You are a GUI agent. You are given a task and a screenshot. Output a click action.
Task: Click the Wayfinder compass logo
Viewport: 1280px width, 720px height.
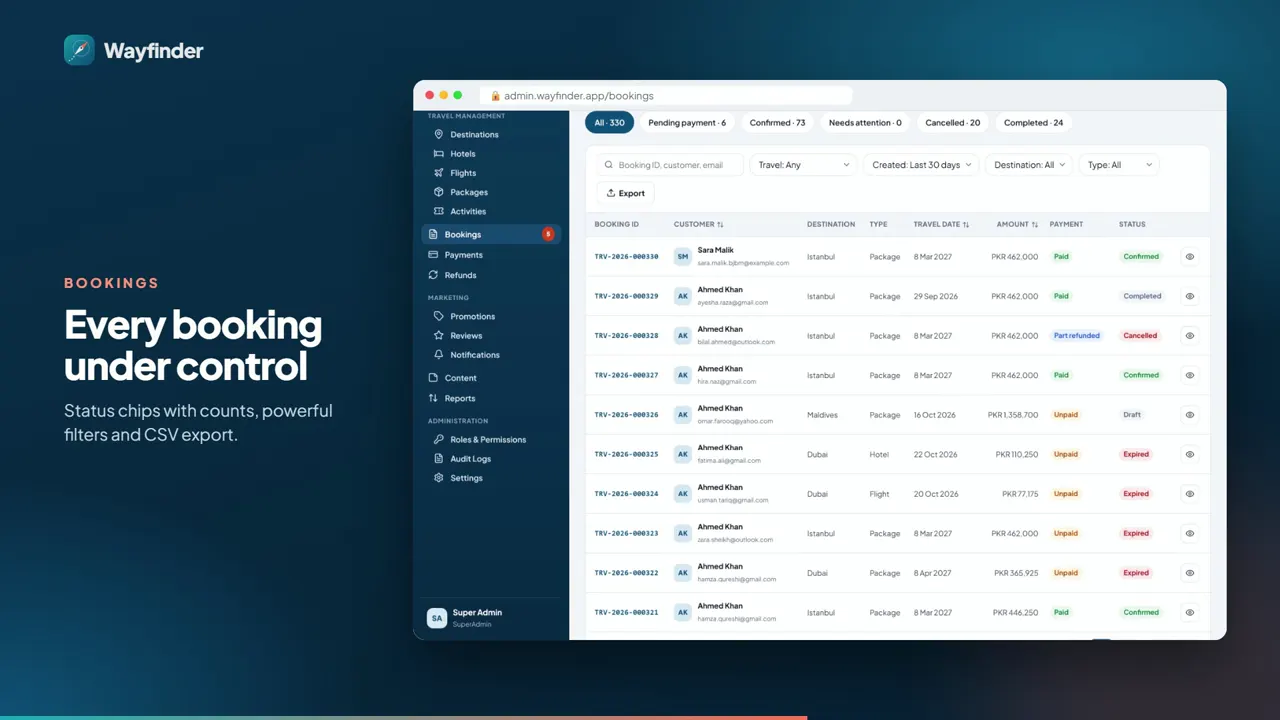point(79,50)
